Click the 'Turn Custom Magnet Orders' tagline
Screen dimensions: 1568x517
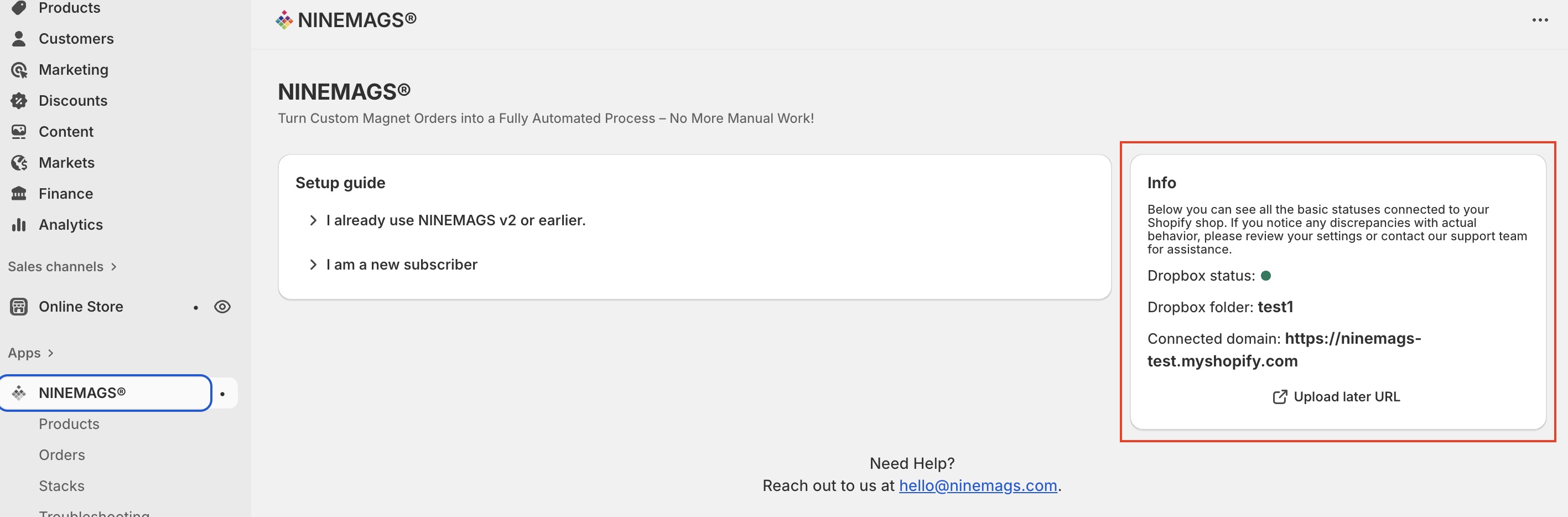(x=546, y=118)
